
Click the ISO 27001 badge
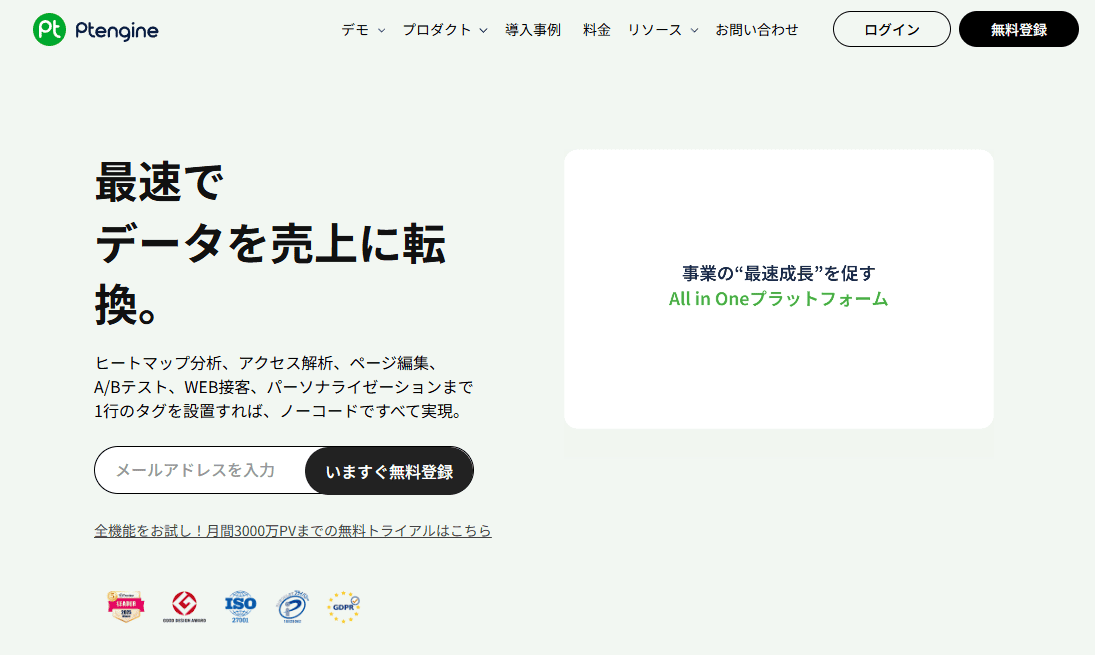coord(240,606)
